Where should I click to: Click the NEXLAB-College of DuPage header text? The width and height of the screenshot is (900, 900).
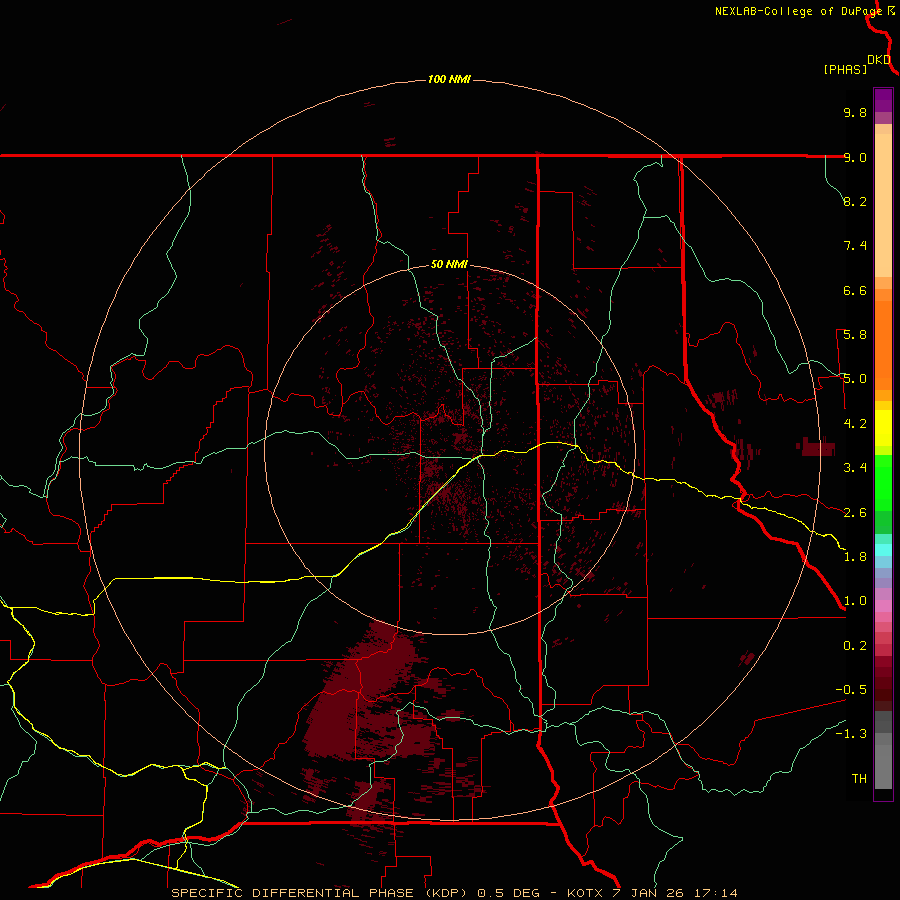click(x=798, y=11)
